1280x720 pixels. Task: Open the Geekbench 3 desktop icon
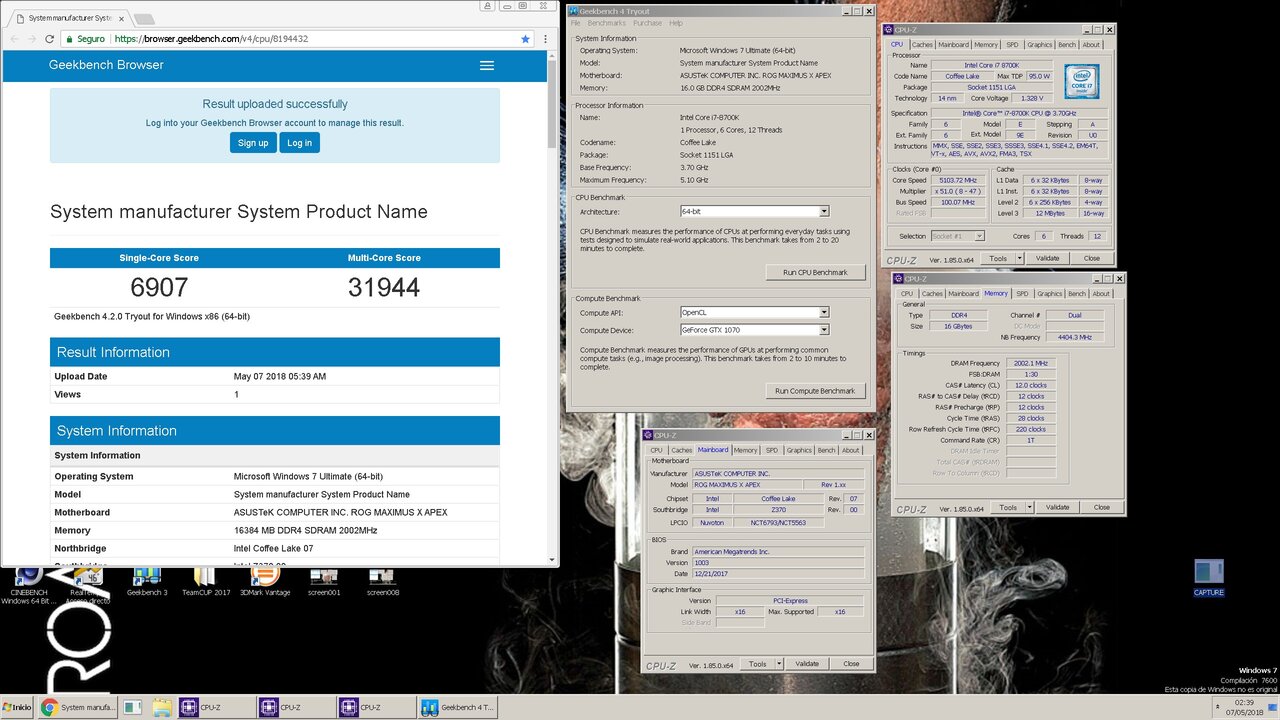(147, 583)
